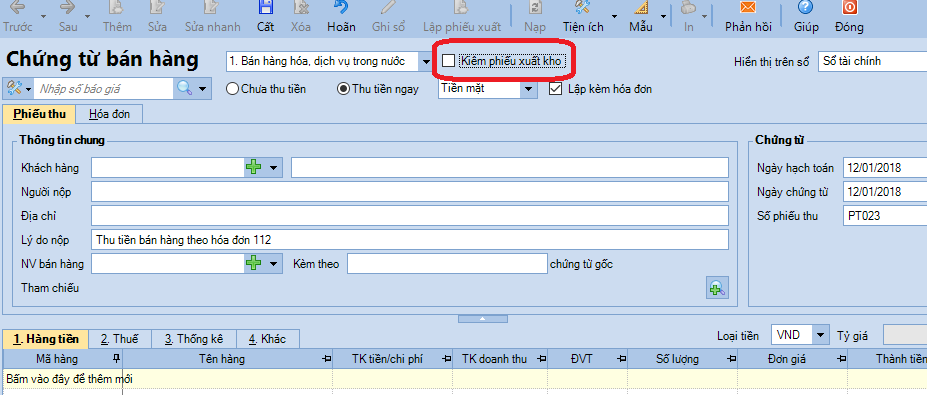Viewport: 927px width, 395px height.
Task: Click the customer name field
Action: 510,168
